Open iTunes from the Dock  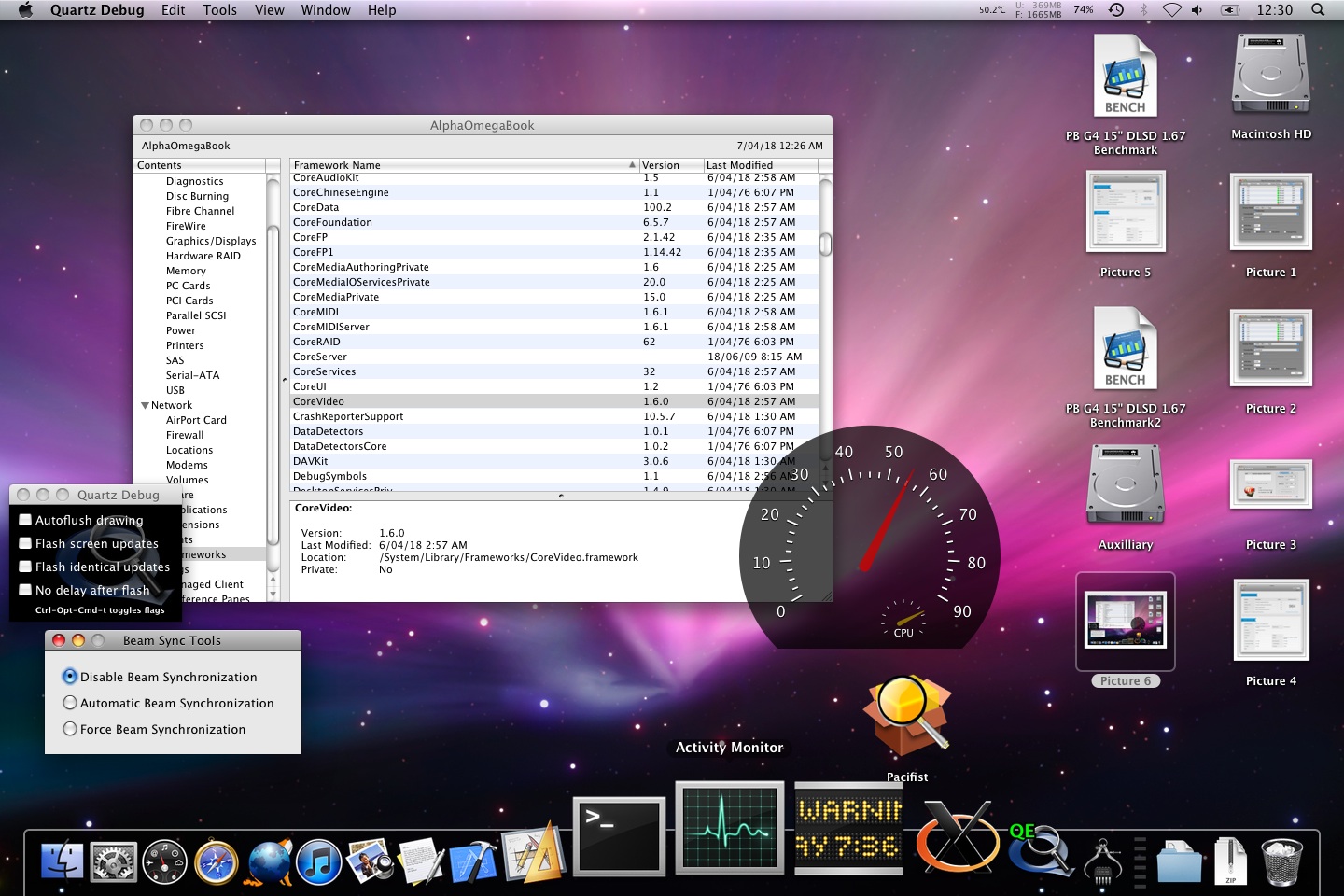[x=318, y=861]
